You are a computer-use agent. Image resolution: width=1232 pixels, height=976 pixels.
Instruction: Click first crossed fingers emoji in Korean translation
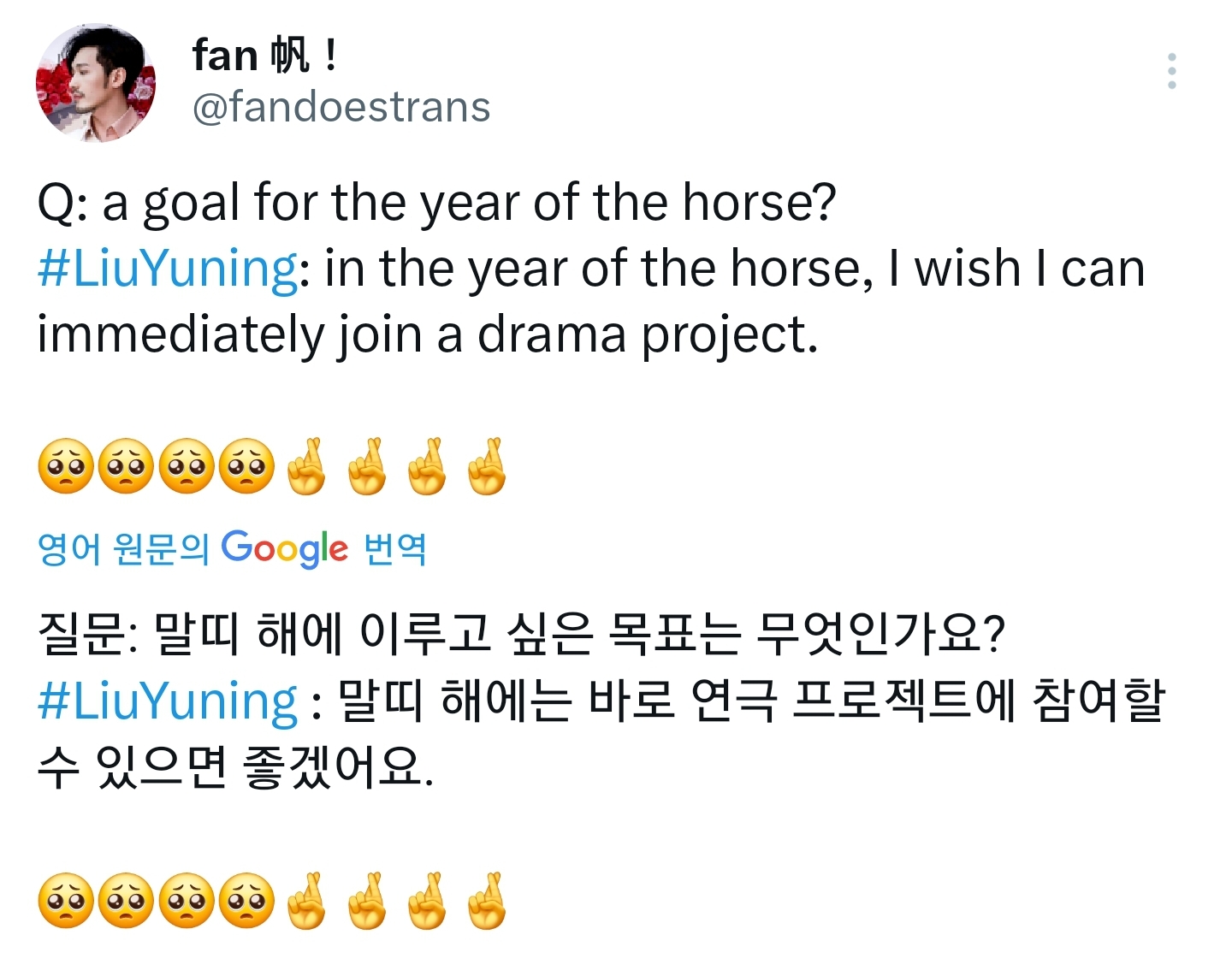[307, 901]
